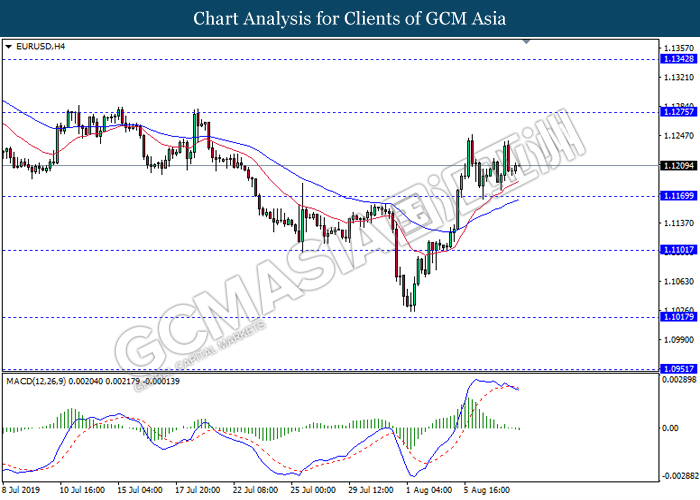
Task: Select the 1.10630 price axis value
Action: pyautogui.click(x=679, y=281)
